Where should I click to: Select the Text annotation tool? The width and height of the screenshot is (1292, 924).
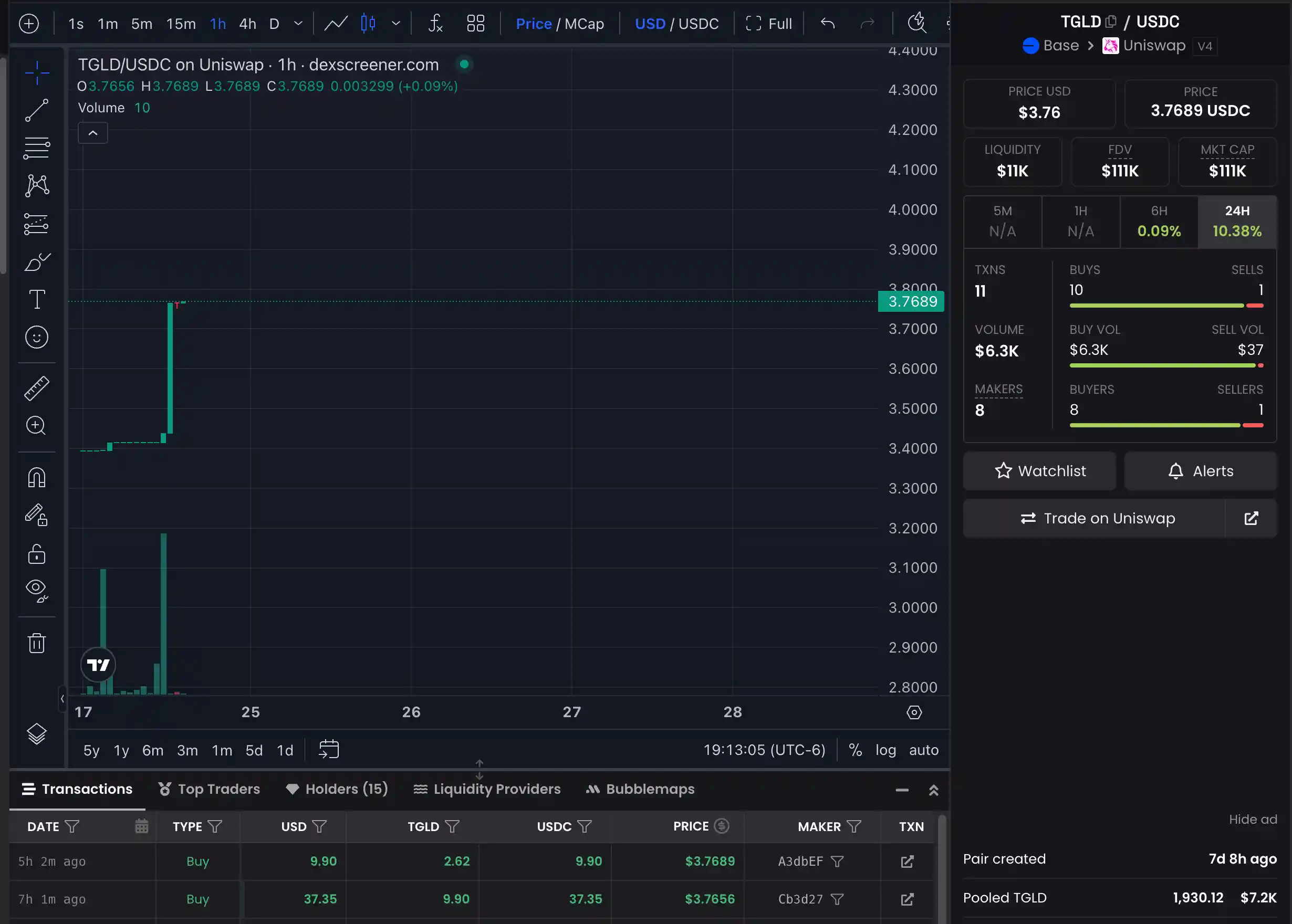coord(36,299)
